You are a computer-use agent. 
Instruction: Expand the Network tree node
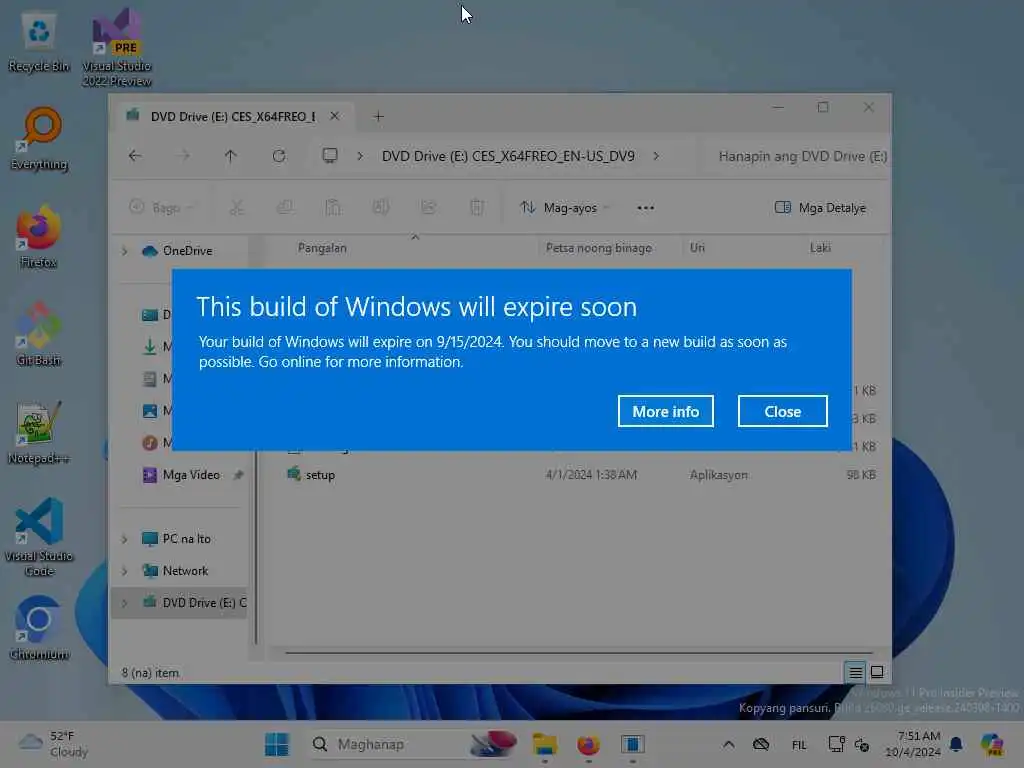coord(125,571)
